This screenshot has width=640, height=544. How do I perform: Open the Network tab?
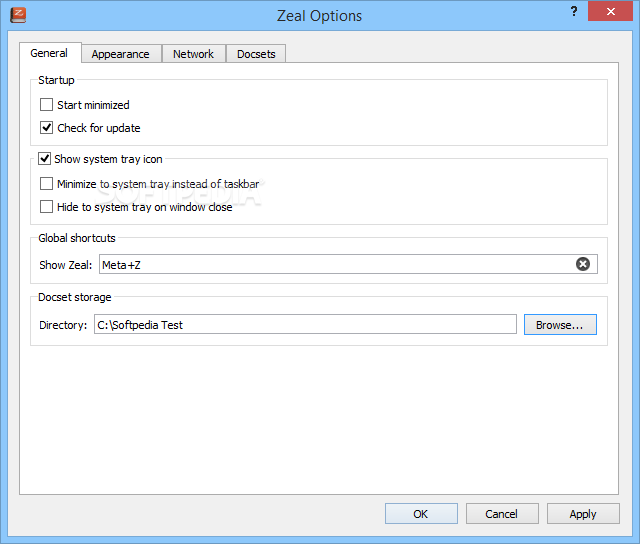193,54
